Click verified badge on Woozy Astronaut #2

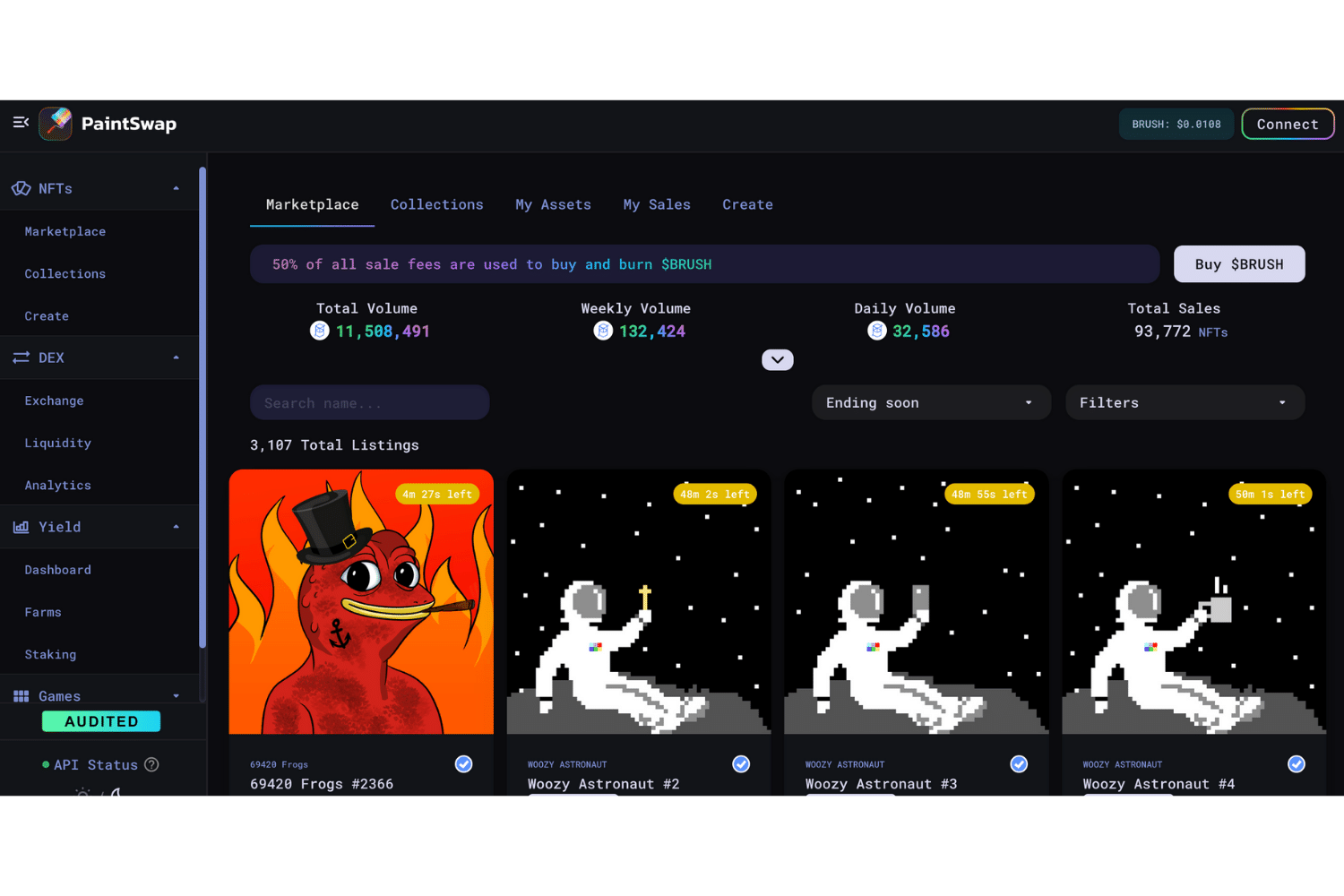[741, 763]
